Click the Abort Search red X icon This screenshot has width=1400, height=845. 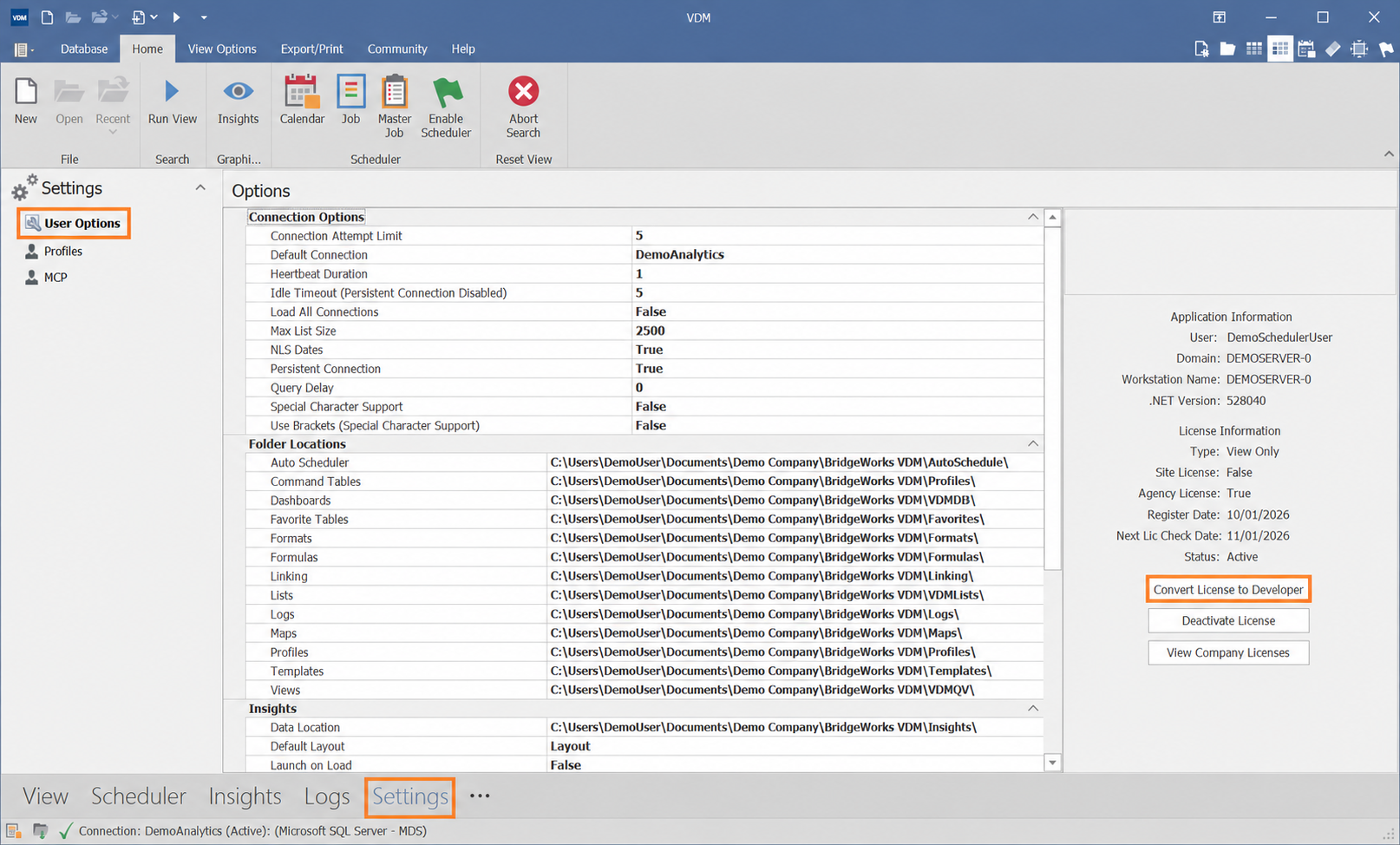pos(523,91)
